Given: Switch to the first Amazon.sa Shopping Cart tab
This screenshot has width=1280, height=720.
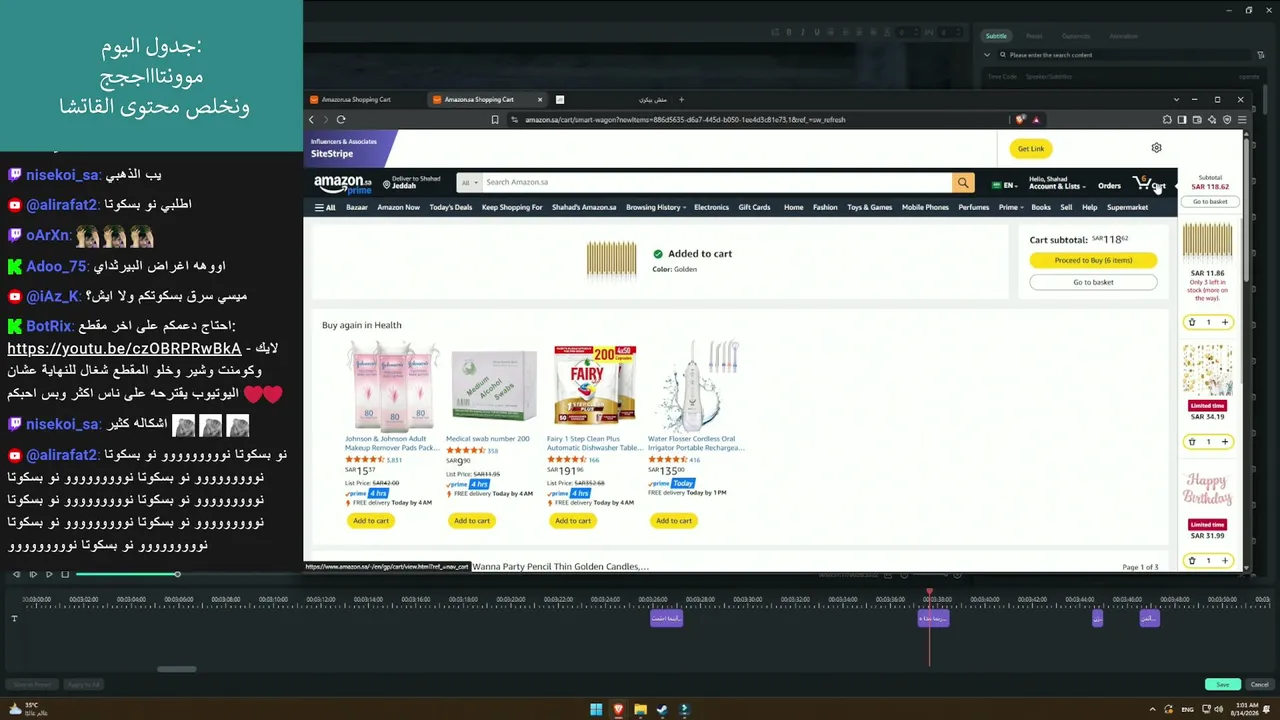Looking at the screenshot, I should 363,99.
